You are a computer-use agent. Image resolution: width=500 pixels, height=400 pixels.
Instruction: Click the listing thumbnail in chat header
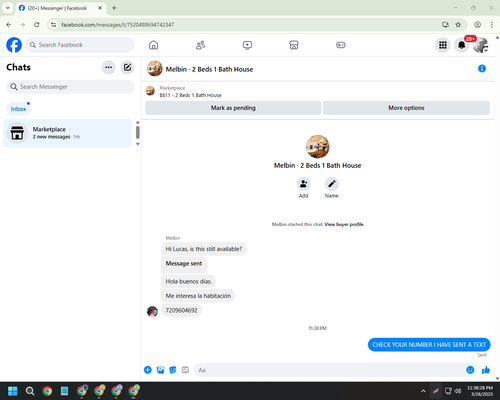[x=155, y=69]
